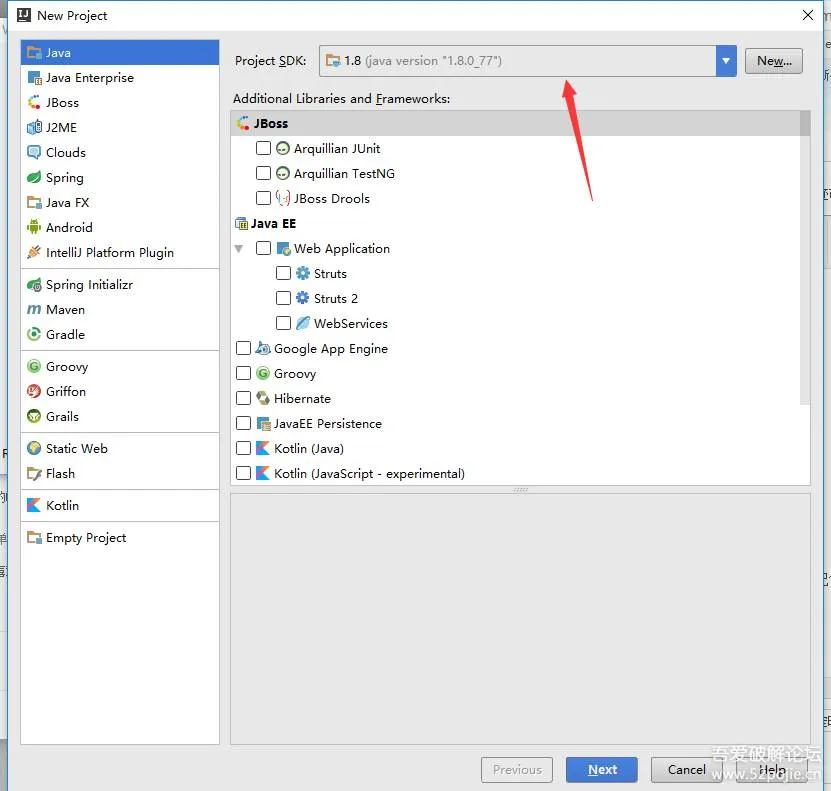The width and height of the screenshot is (831, 791).
Task: Select the Static Web globe icon
Action: (34, 448)
